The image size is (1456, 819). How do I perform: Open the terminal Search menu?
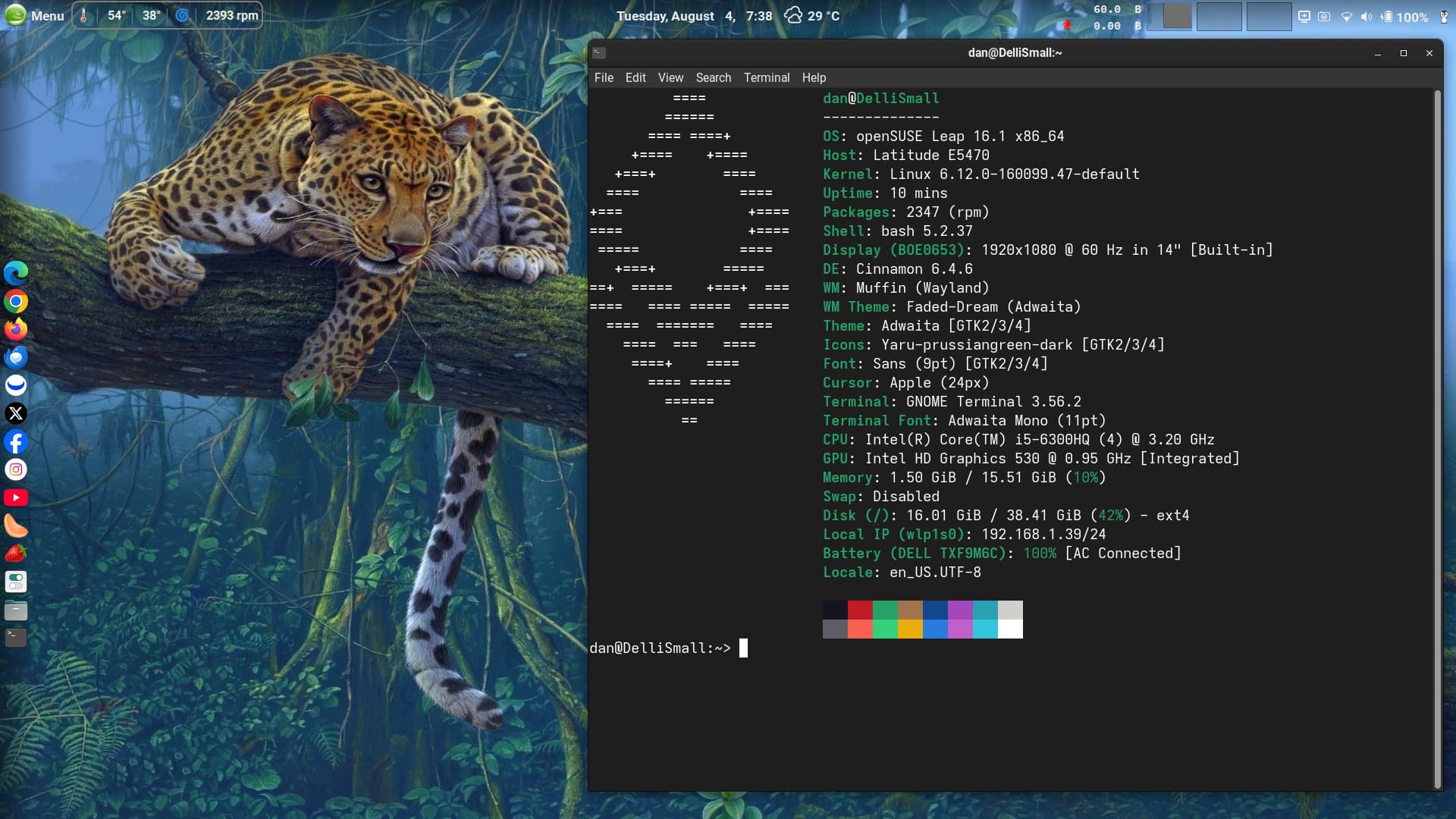(714, 77)
